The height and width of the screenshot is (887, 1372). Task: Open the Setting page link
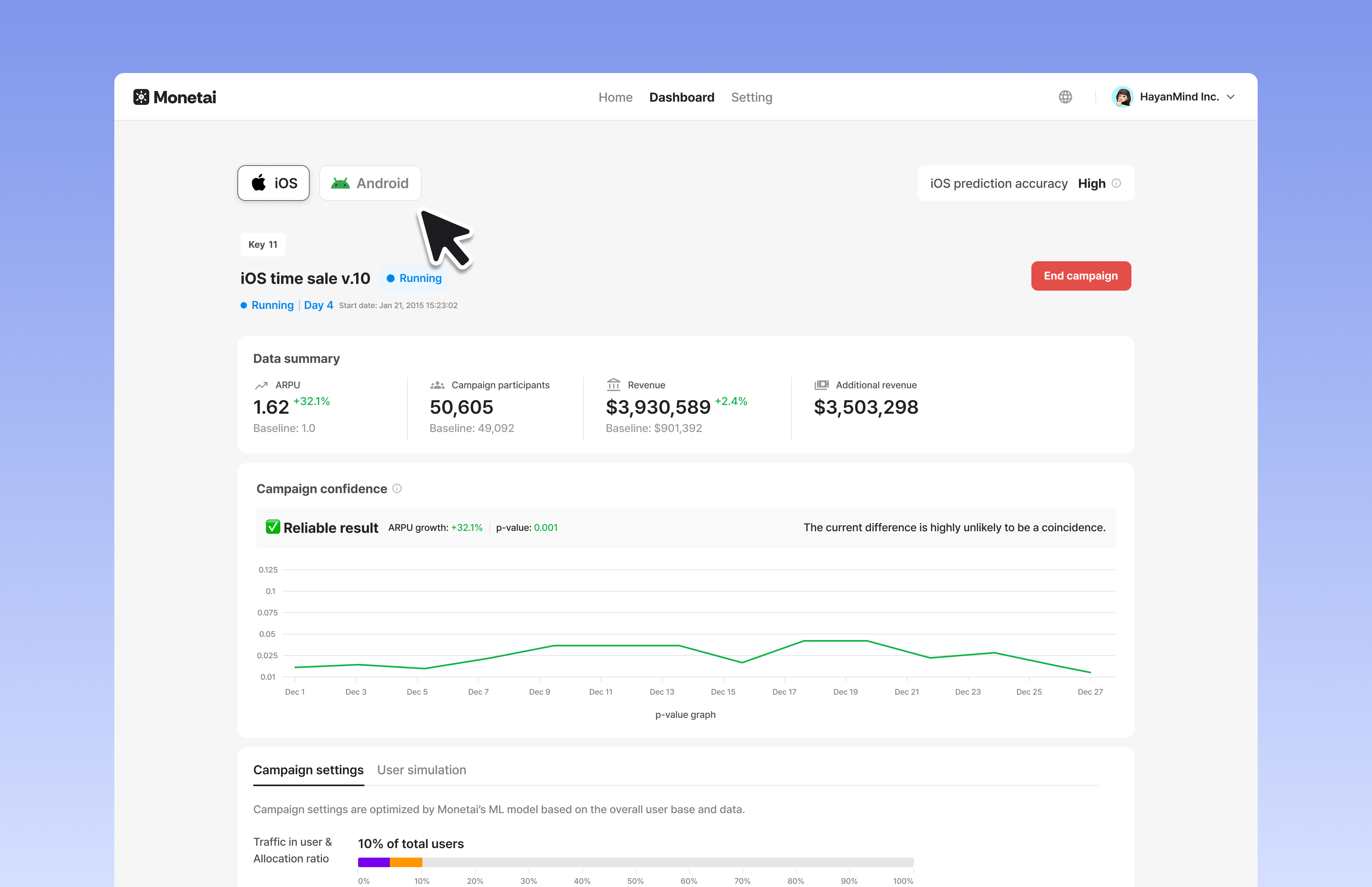pos(752,97)
